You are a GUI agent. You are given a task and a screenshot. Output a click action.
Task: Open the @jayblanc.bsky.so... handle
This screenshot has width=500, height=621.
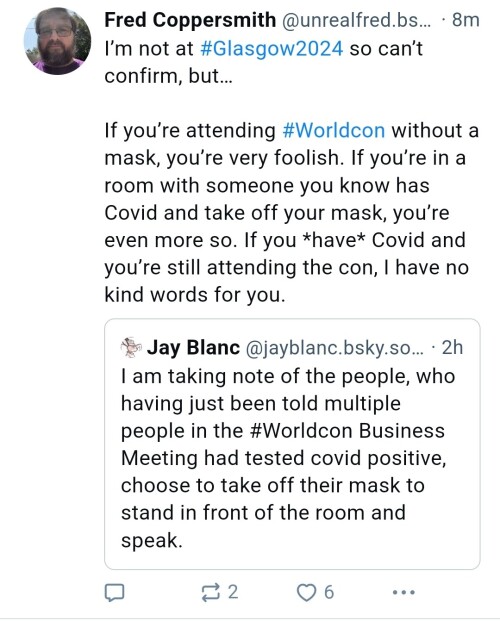334,348
